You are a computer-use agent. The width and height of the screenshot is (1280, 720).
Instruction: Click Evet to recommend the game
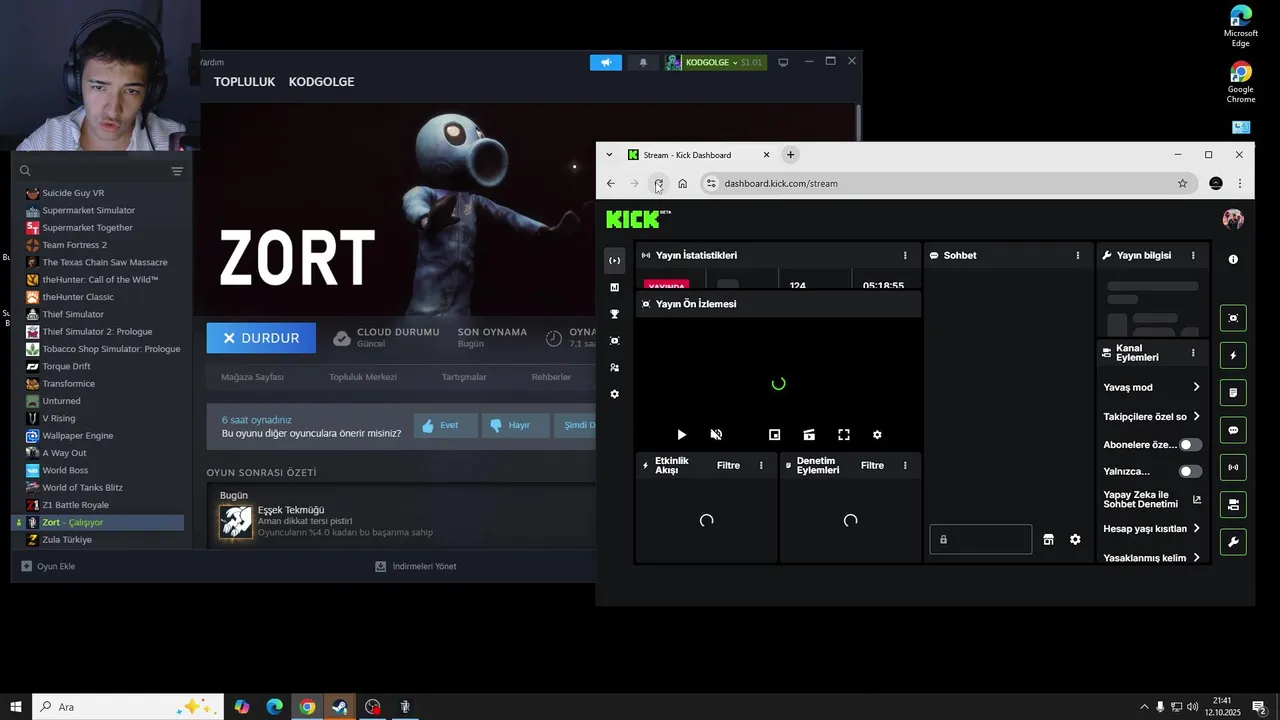445,426
